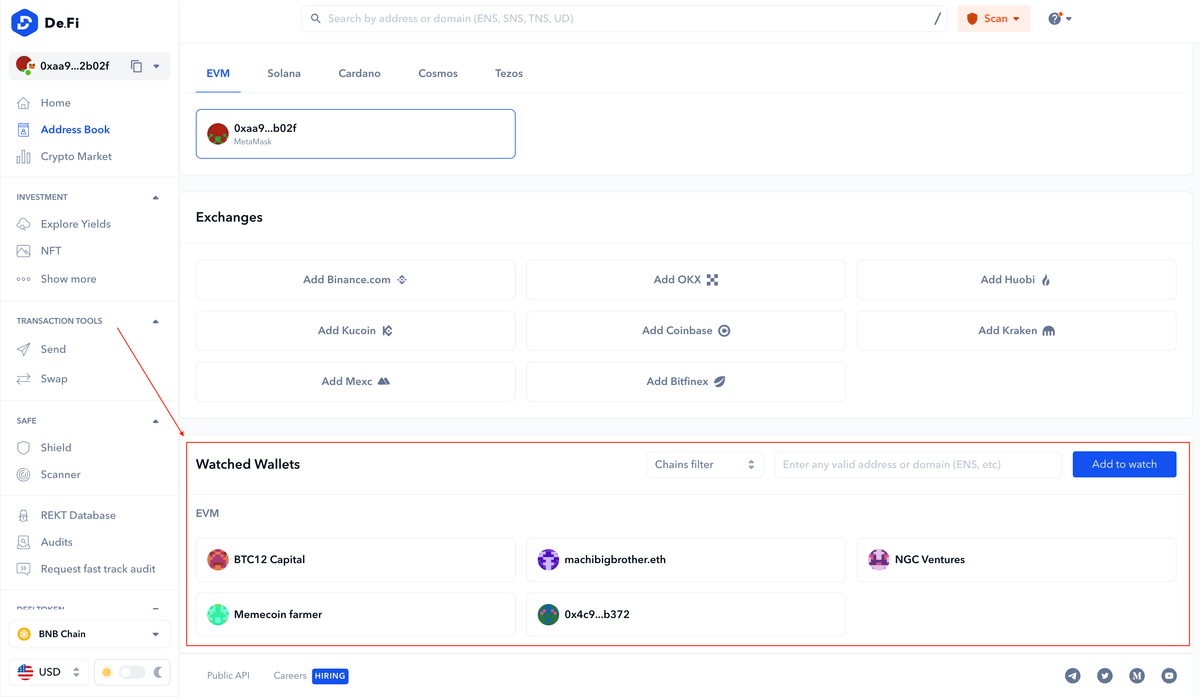Switch to the Solana tab

pos(284,74)
